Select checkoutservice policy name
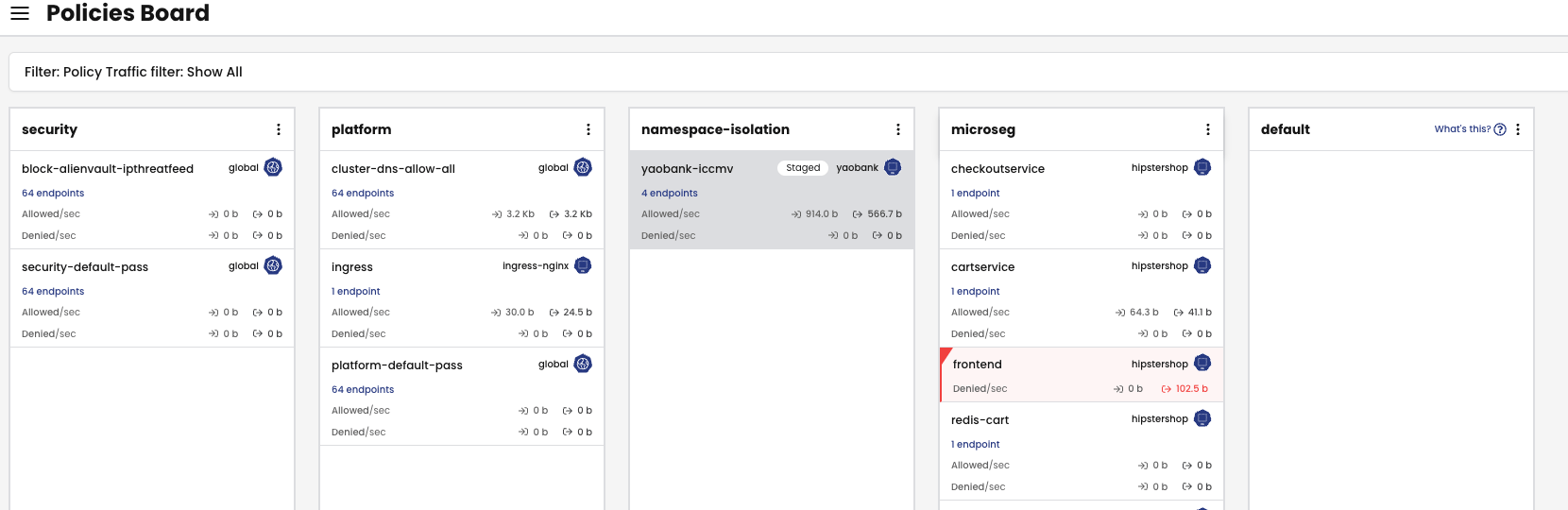 (997, 169)
